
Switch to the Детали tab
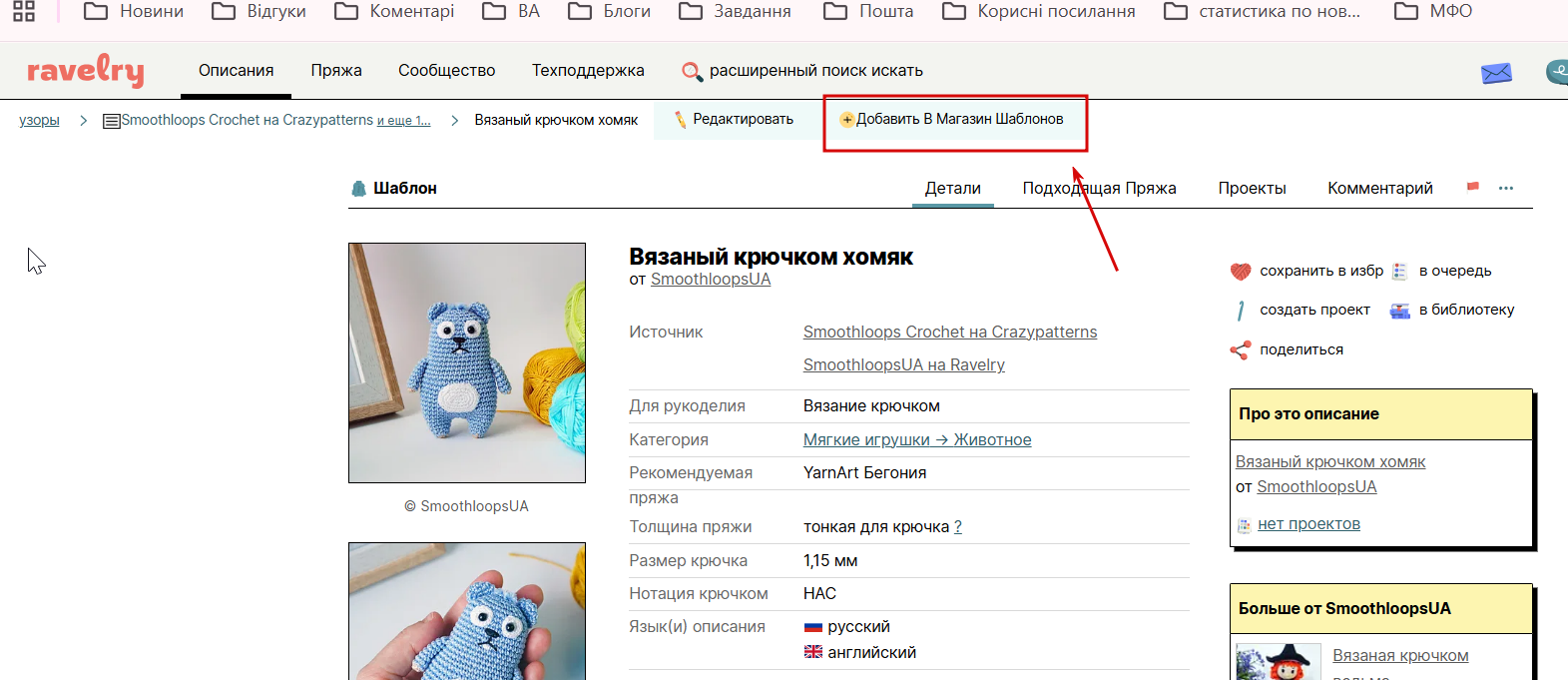[x=953, y=188]
